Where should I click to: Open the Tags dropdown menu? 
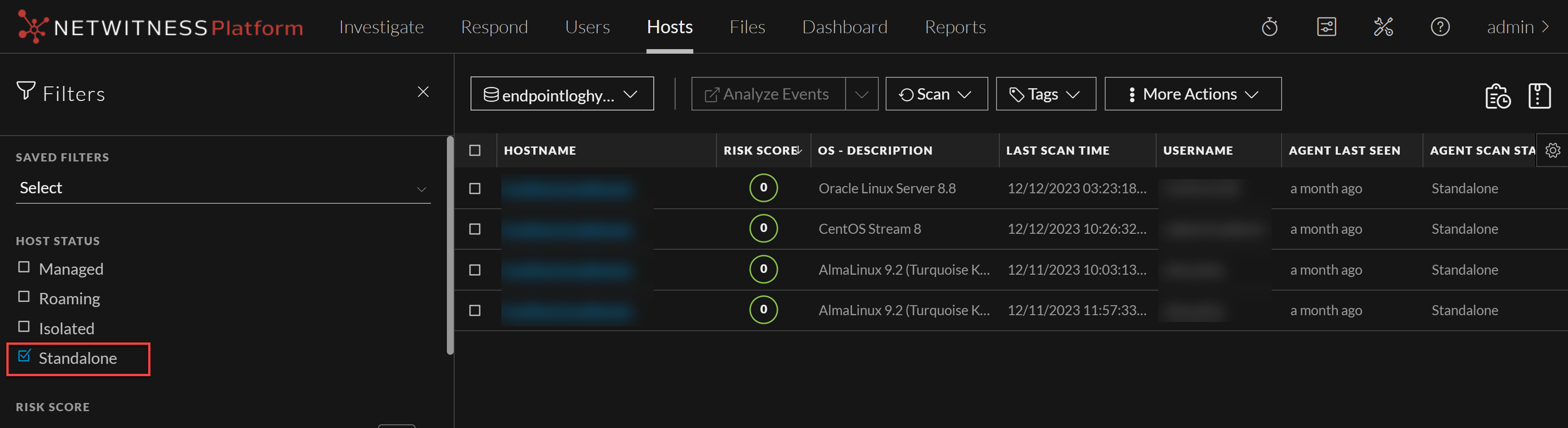(1045, 94)
